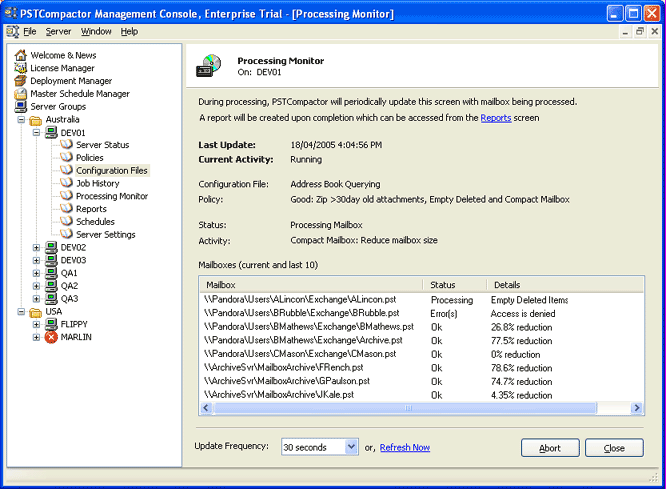Screen dimensions: 666x489
Task: Expand the QA3 server node
Action: coord(37,298)
